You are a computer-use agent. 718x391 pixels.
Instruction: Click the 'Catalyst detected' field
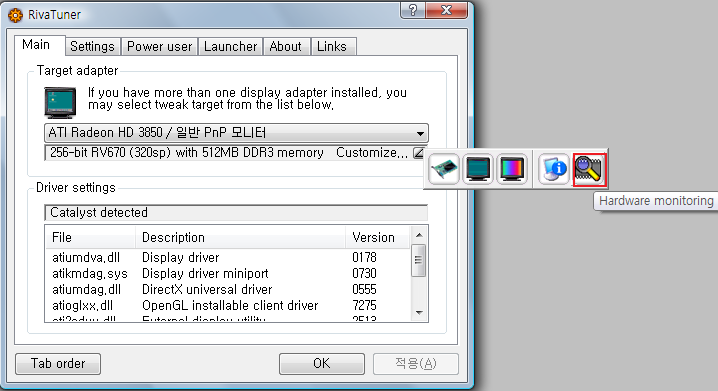tap(236, 213)
